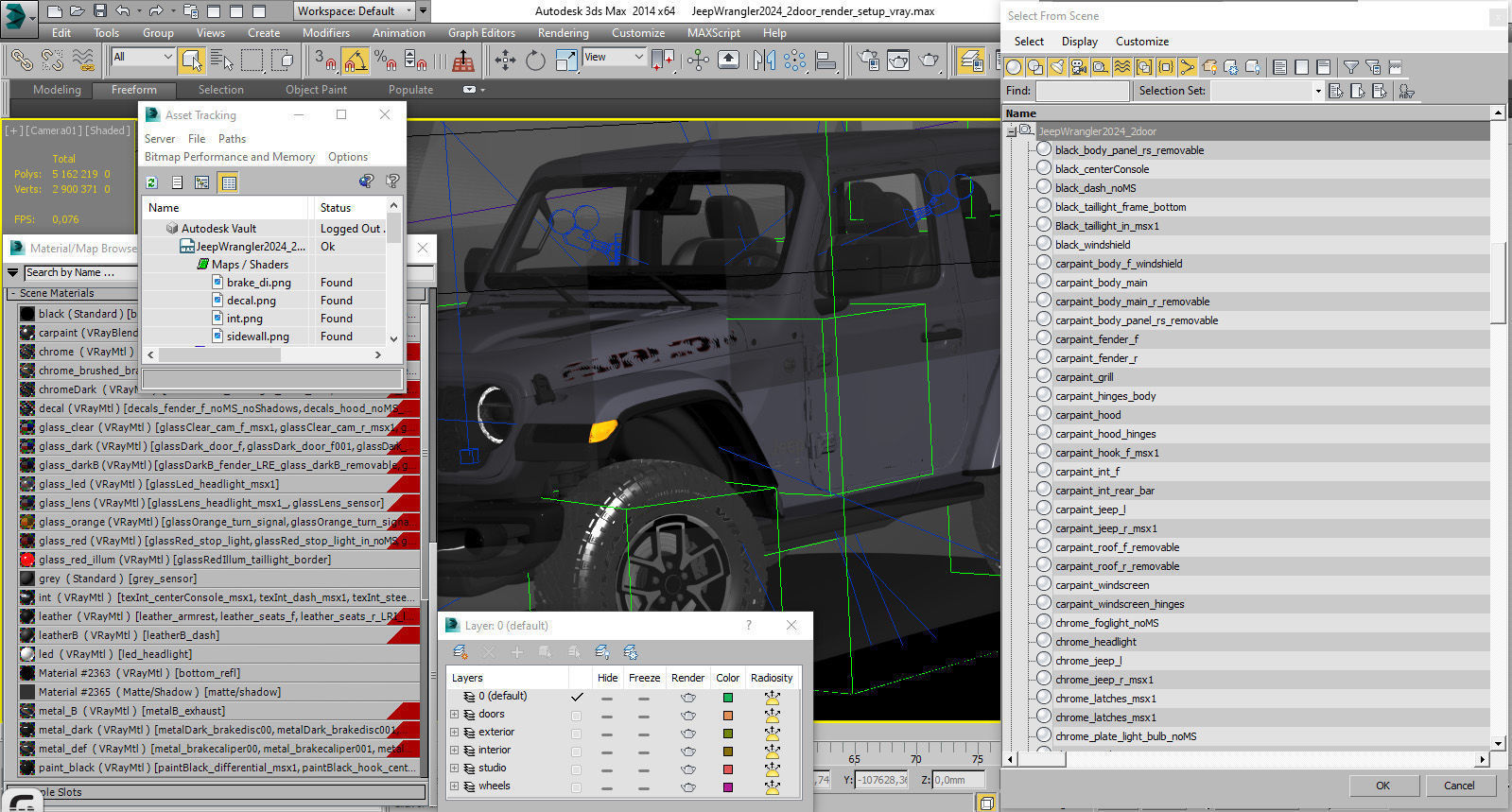
Task: Click the orange color swatch of doors layer
Action: coord(727,715)
